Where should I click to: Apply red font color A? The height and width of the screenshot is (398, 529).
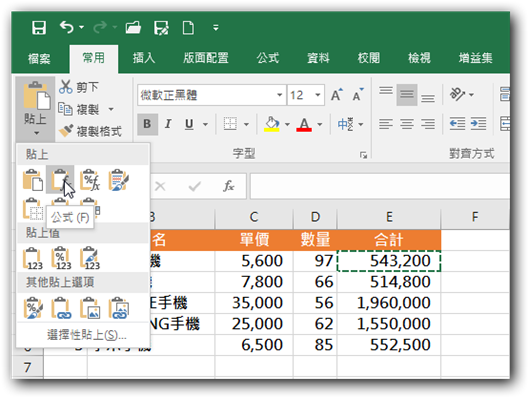coord(304,124)
